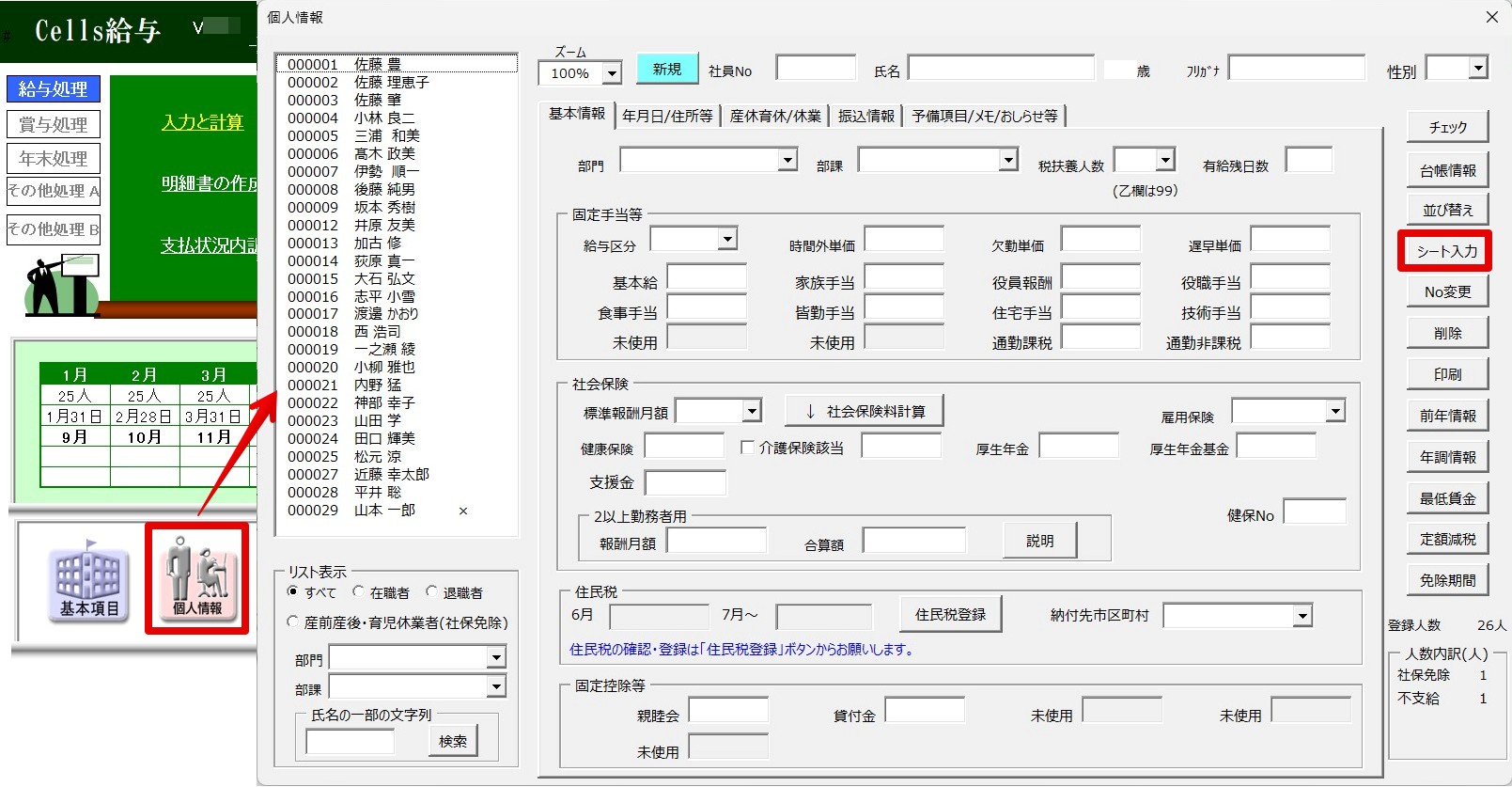Open the 振込情報 tab
The height and width of the screenshot is (787, 1512).
point(866,116)
